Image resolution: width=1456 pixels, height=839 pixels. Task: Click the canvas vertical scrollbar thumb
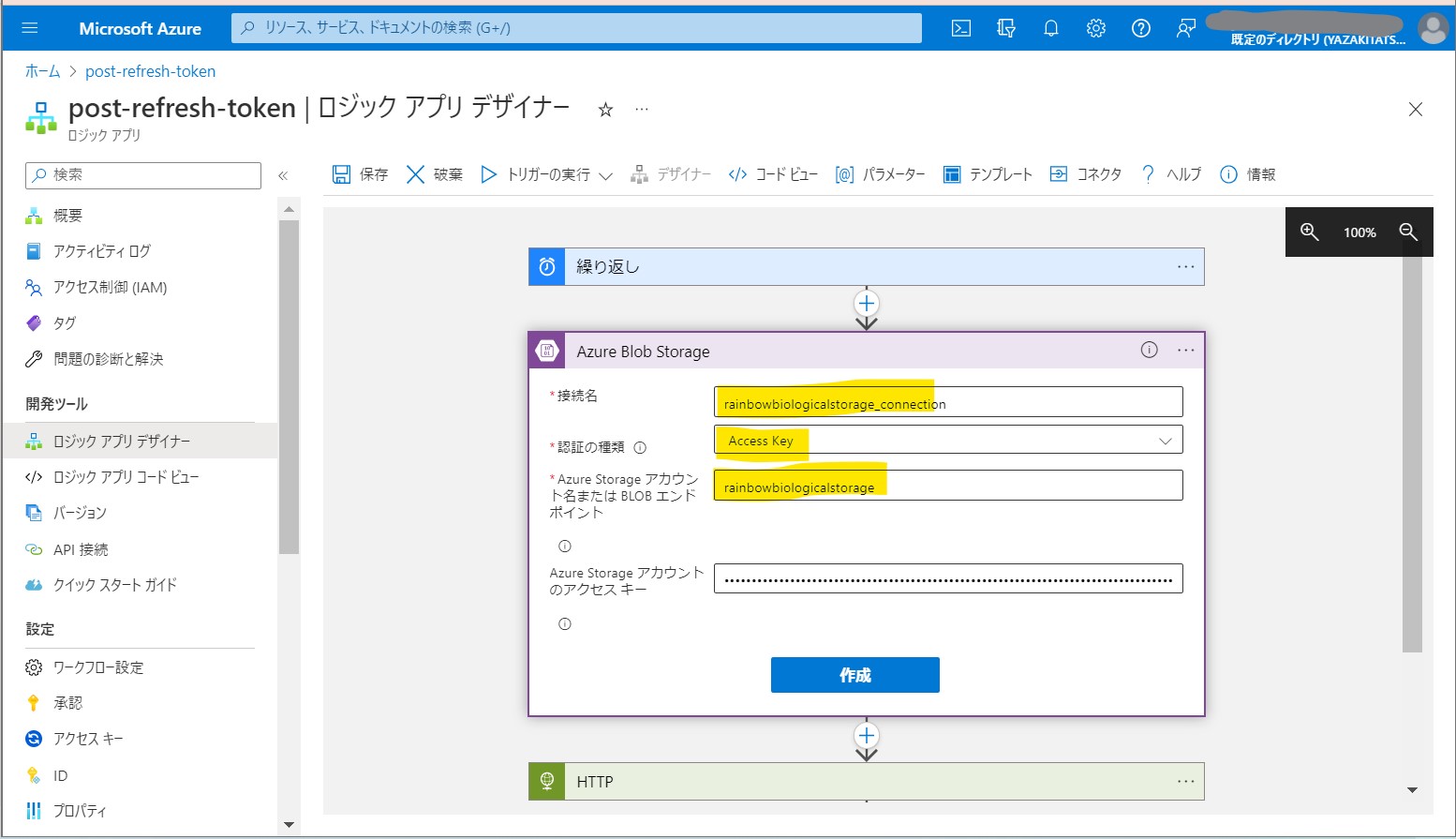pyautogui.click(x=1412, y=453)
